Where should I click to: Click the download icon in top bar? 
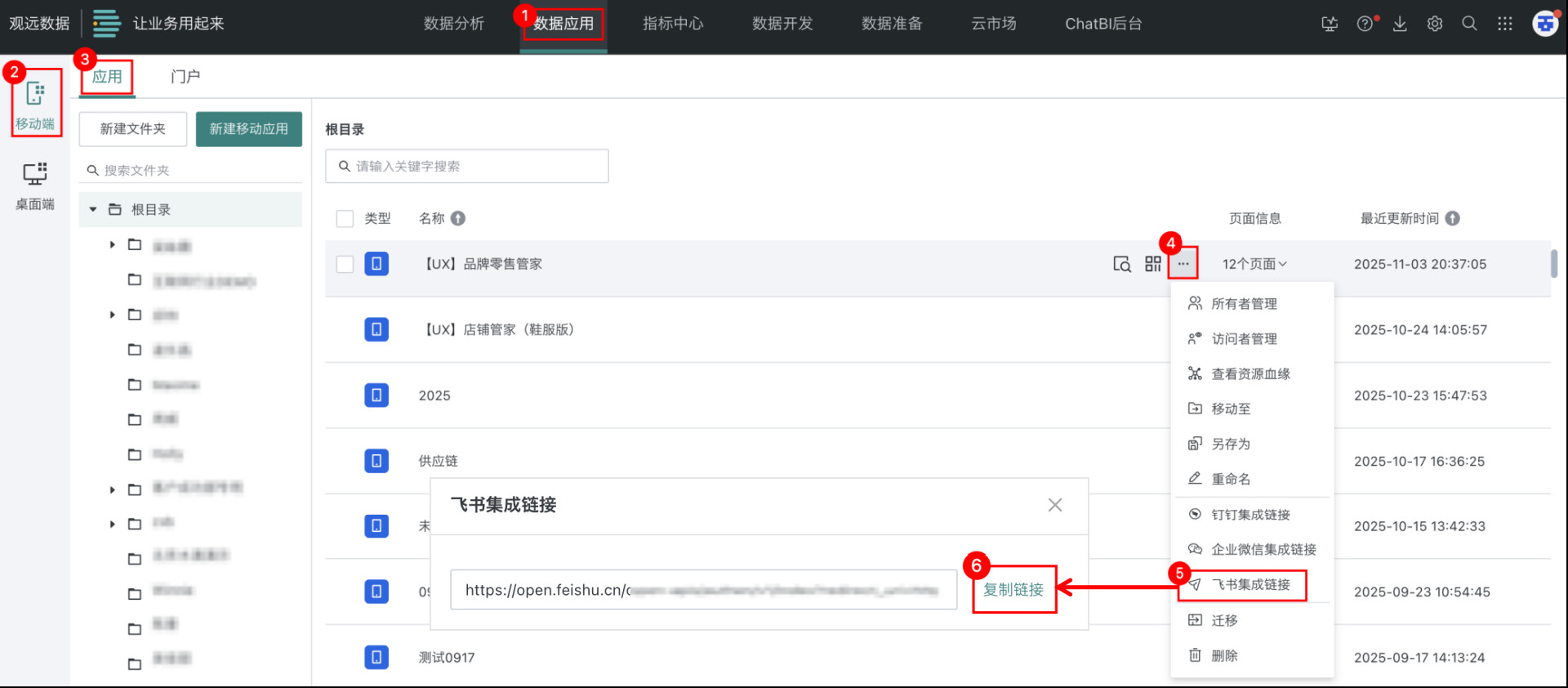pyautogui.click(x=1400, y=24)
